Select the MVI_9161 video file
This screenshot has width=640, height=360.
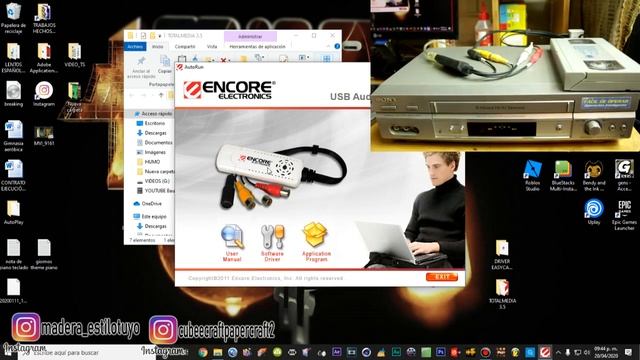pos(44,136)
